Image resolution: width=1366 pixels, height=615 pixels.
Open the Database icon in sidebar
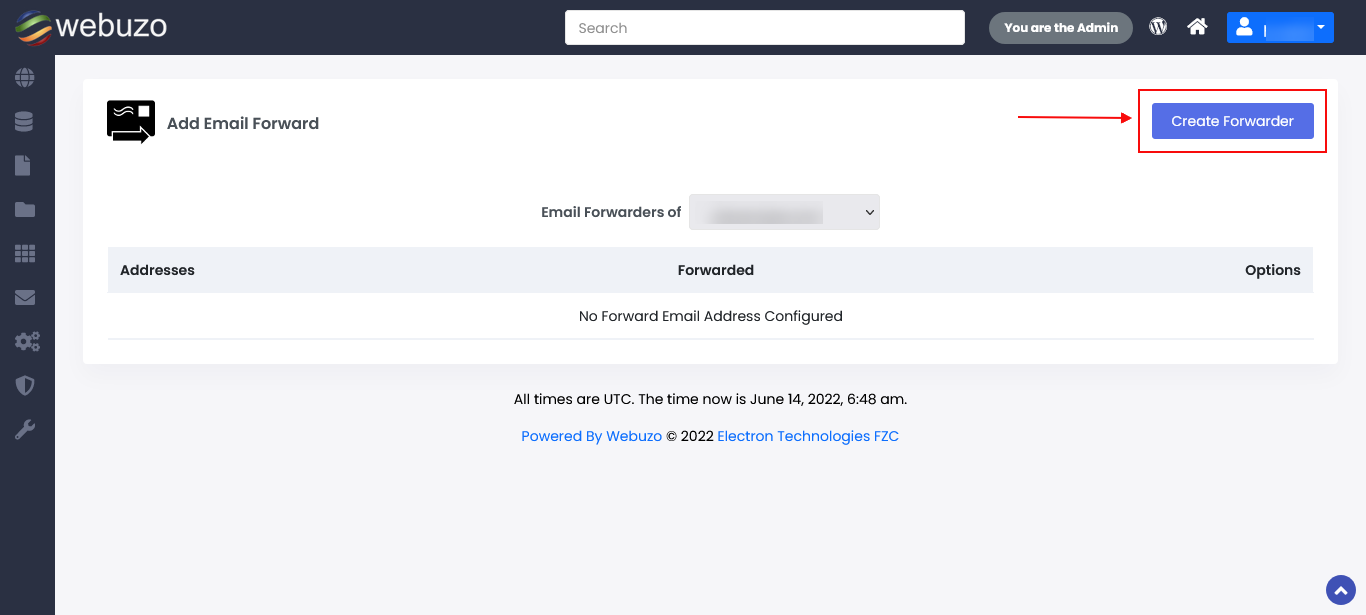25,122
